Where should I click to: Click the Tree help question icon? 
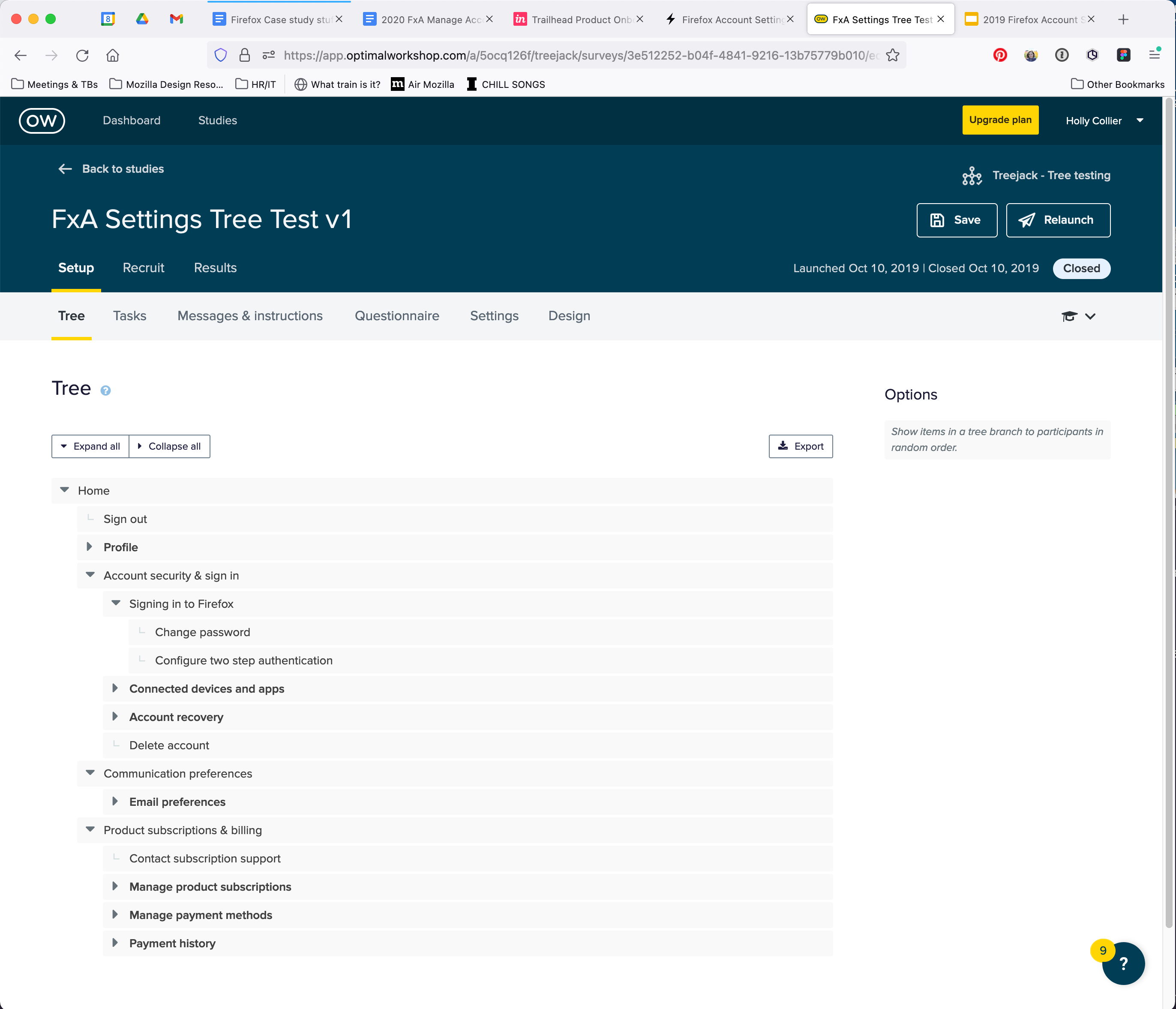(105, 390)
